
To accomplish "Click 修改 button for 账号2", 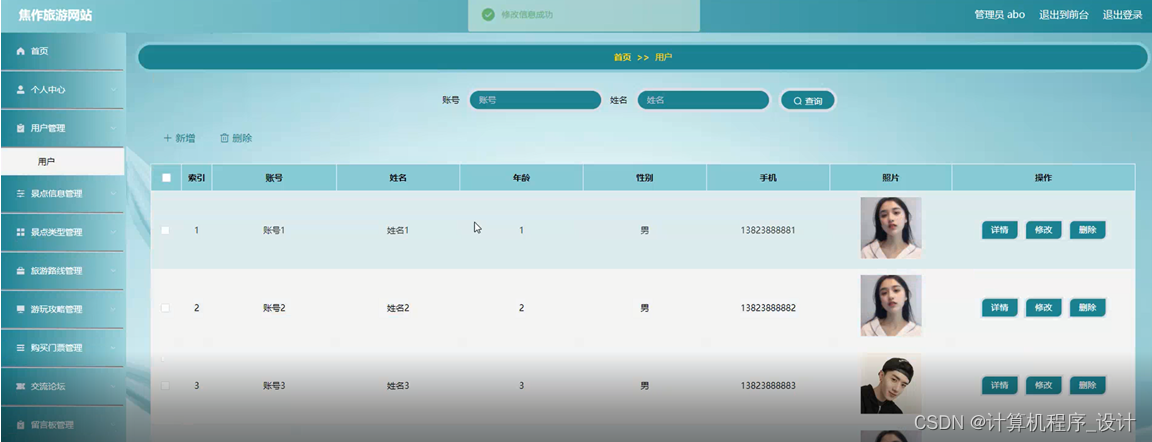I will pyautogui.click(x=1043, y=308).
